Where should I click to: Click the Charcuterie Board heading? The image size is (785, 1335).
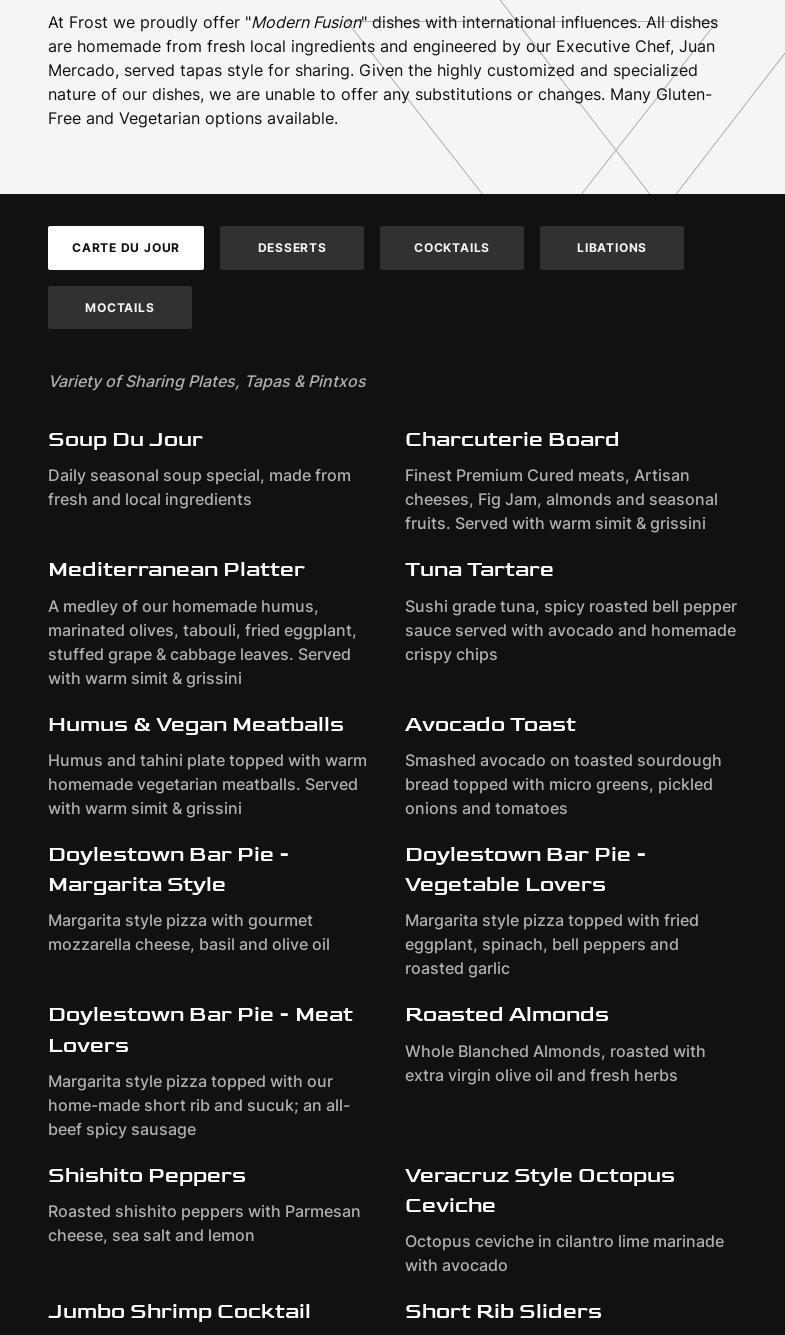coord(512,439)
